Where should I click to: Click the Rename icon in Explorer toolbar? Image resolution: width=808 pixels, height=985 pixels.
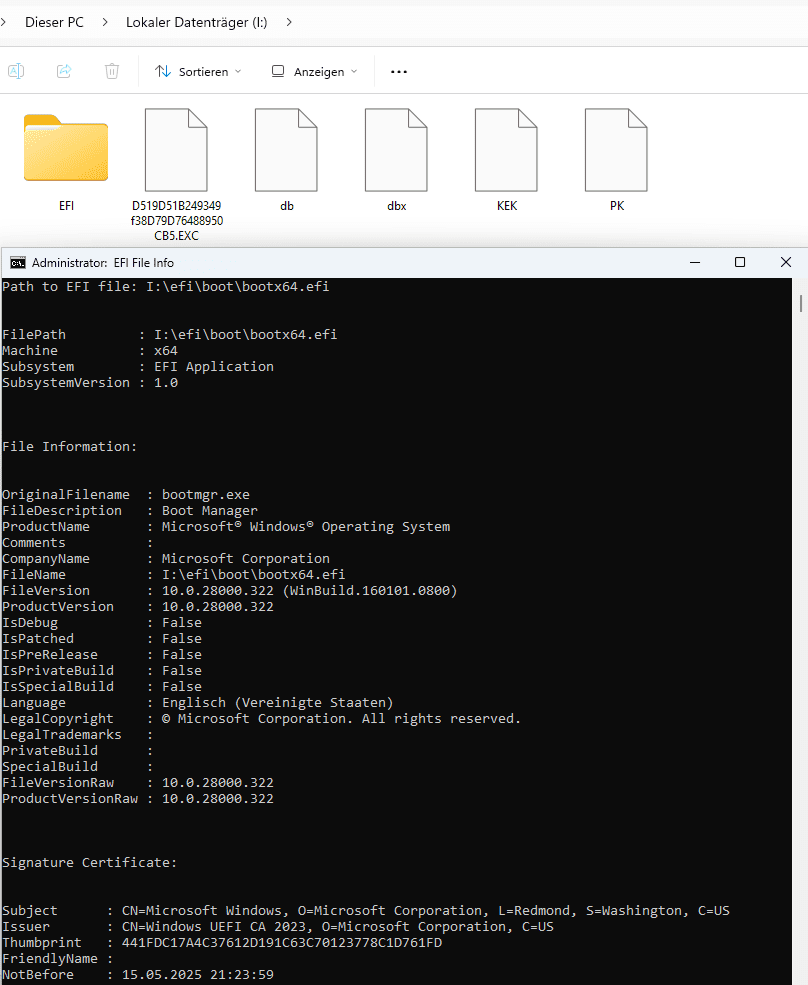pyautogui.click(x=16, y=71)
